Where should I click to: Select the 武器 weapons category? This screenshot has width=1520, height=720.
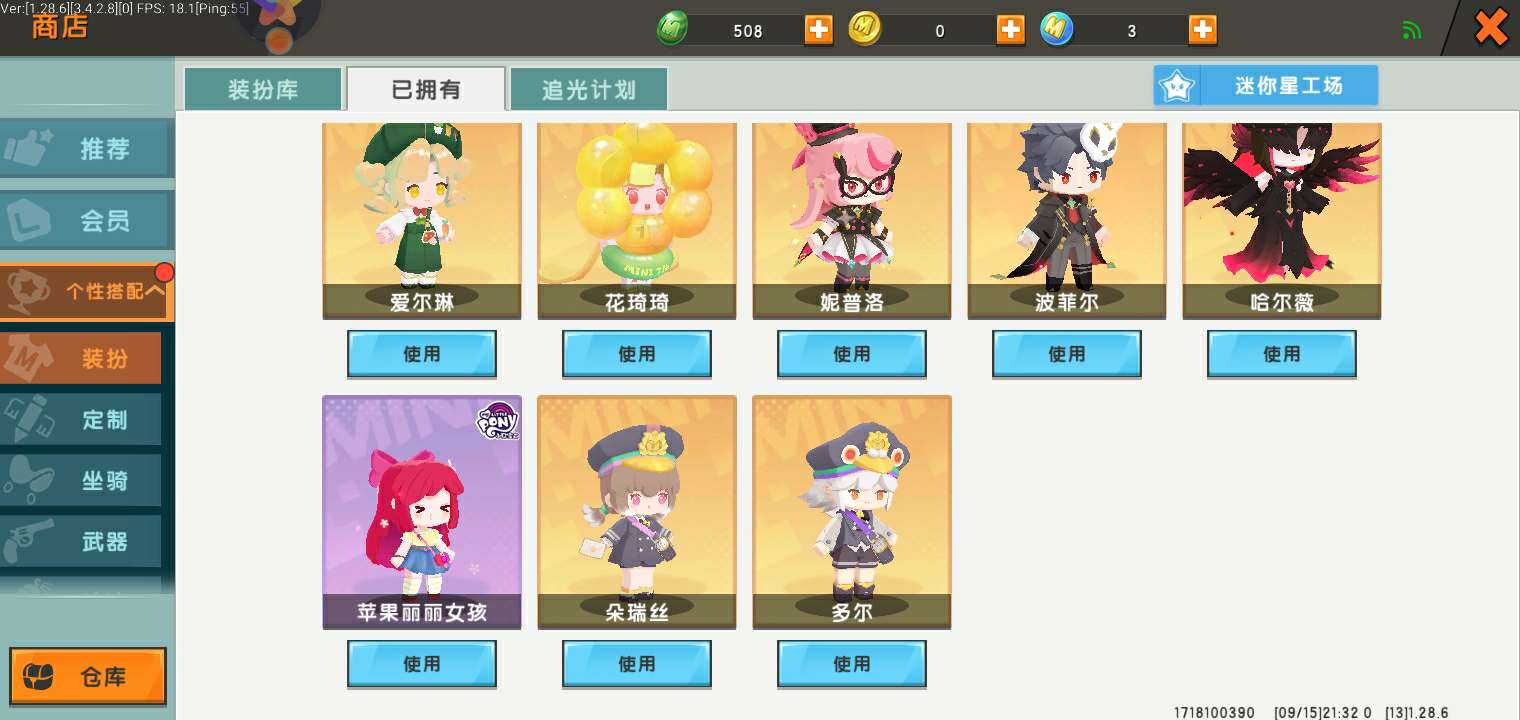tap(81, 542)
